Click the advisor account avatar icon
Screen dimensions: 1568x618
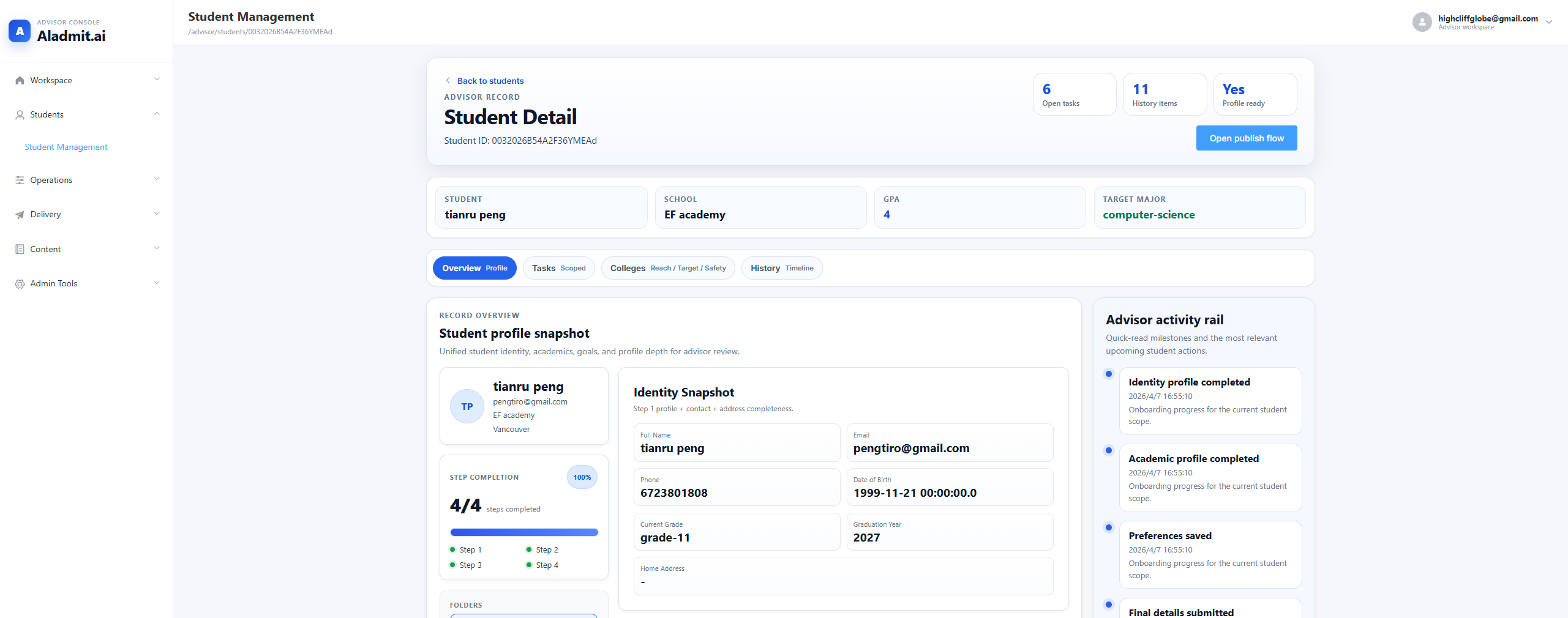click(x=1422, y=22)
